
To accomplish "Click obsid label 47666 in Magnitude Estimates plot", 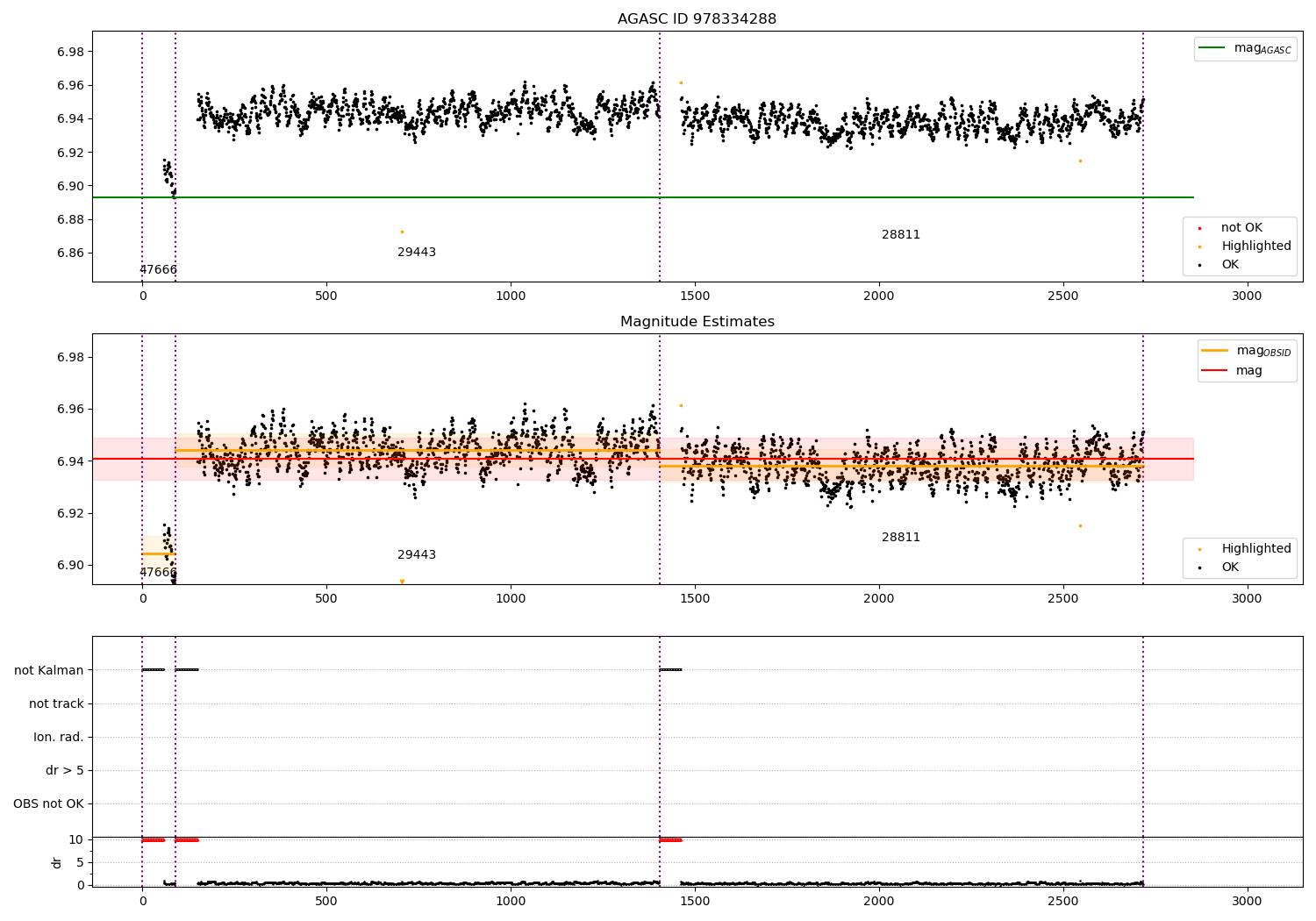I will pos(158,573).
